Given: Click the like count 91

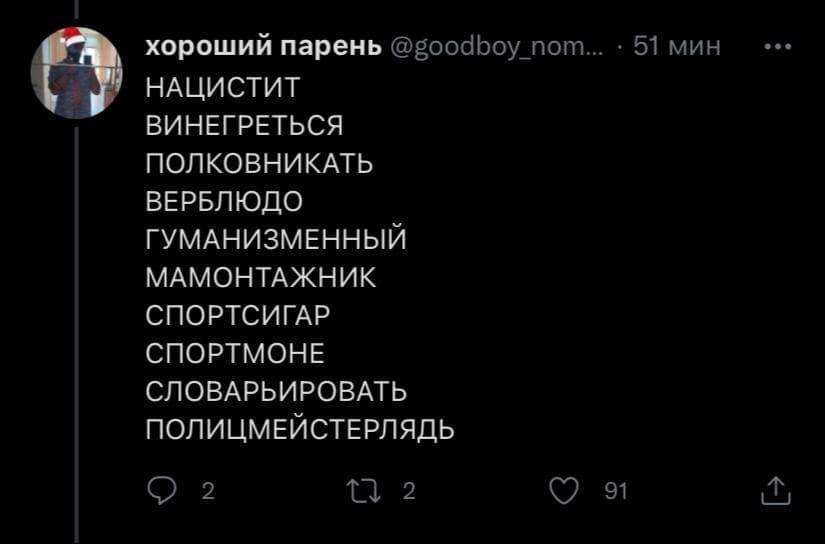Looking at the screenshot, I should coord(616,490).
